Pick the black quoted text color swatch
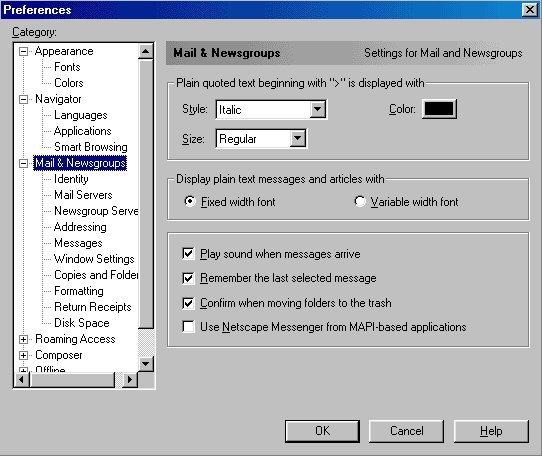The image size is (542, 456). pos(439,109)
